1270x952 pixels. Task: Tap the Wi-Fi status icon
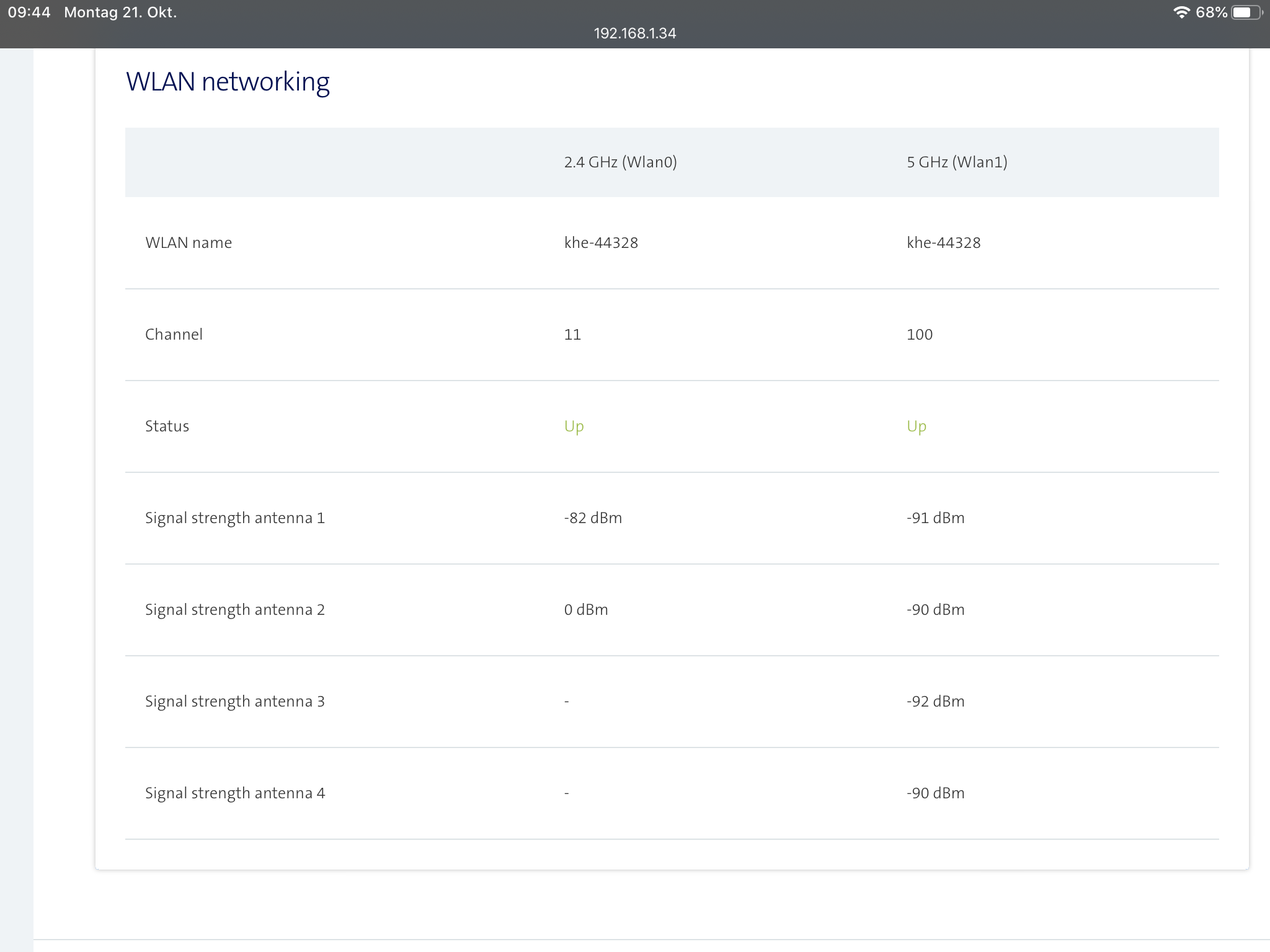[1181, 12]
